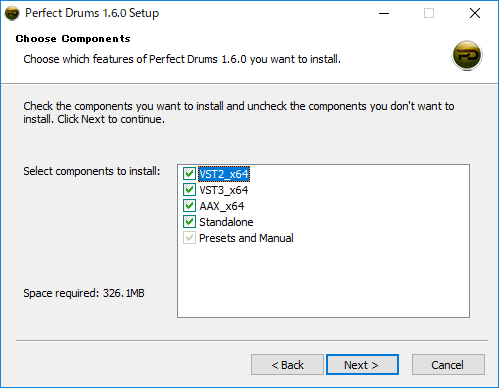Click the greyed Presets and Manual checkbox
Image resolution: width=499 pixels, height=388 pixels.
[189, 238]
